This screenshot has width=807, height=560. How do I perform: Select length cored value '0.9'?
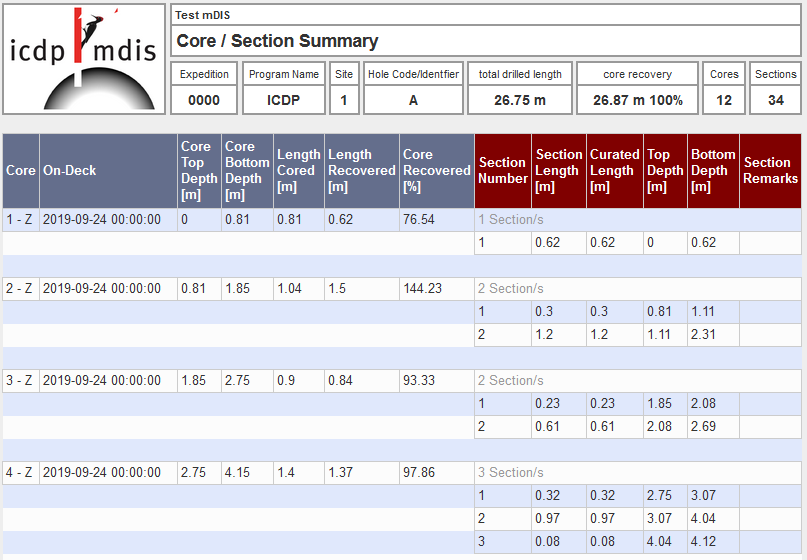(x=286, y=380)
